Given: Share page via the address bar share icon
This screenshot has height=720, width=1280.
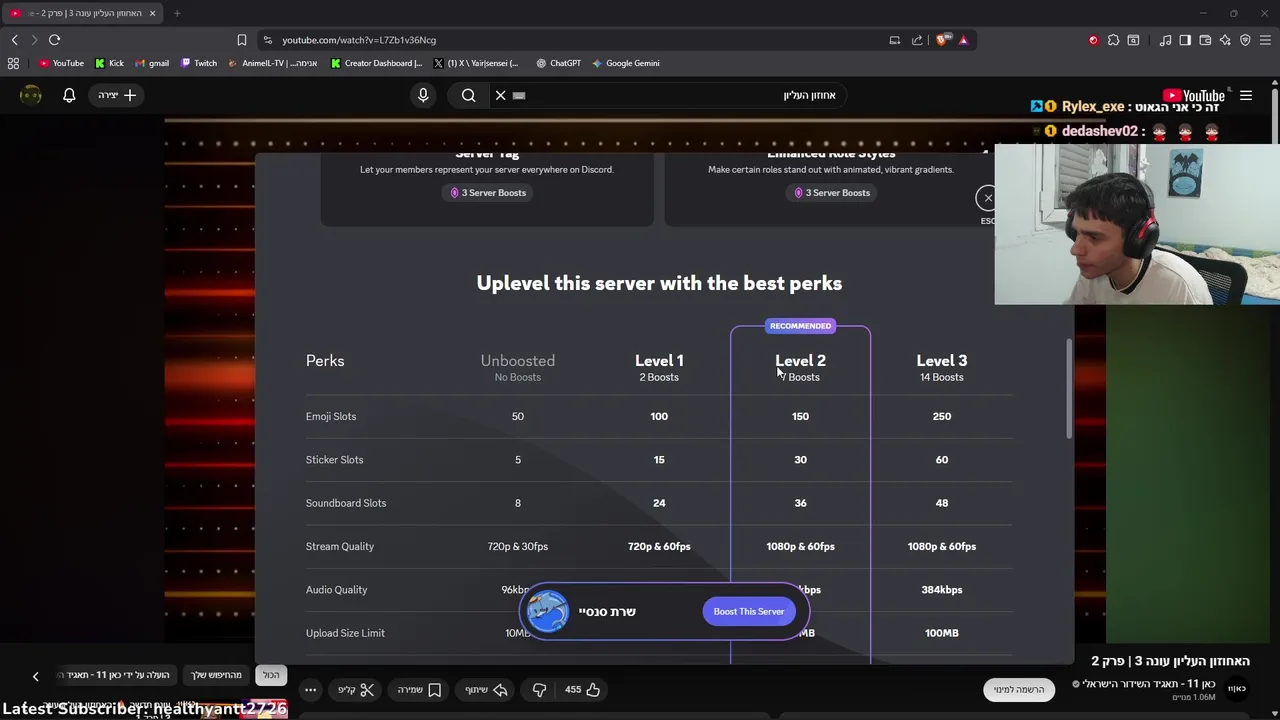Looking at the screenshot, I should pos(917,40).
